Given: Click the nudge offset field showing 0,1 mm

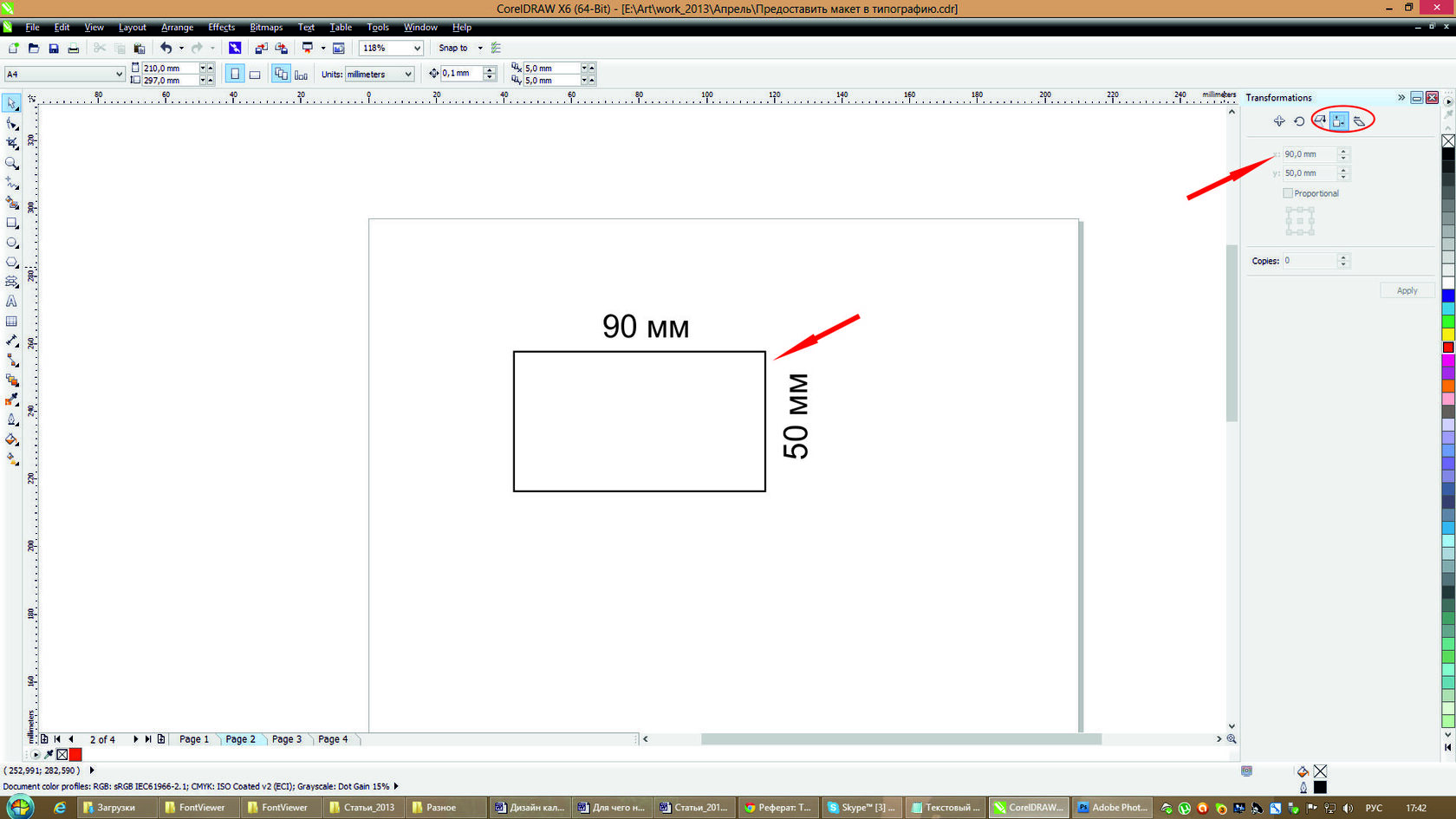Looking at the screenshot, I should [x=461, y=74].
